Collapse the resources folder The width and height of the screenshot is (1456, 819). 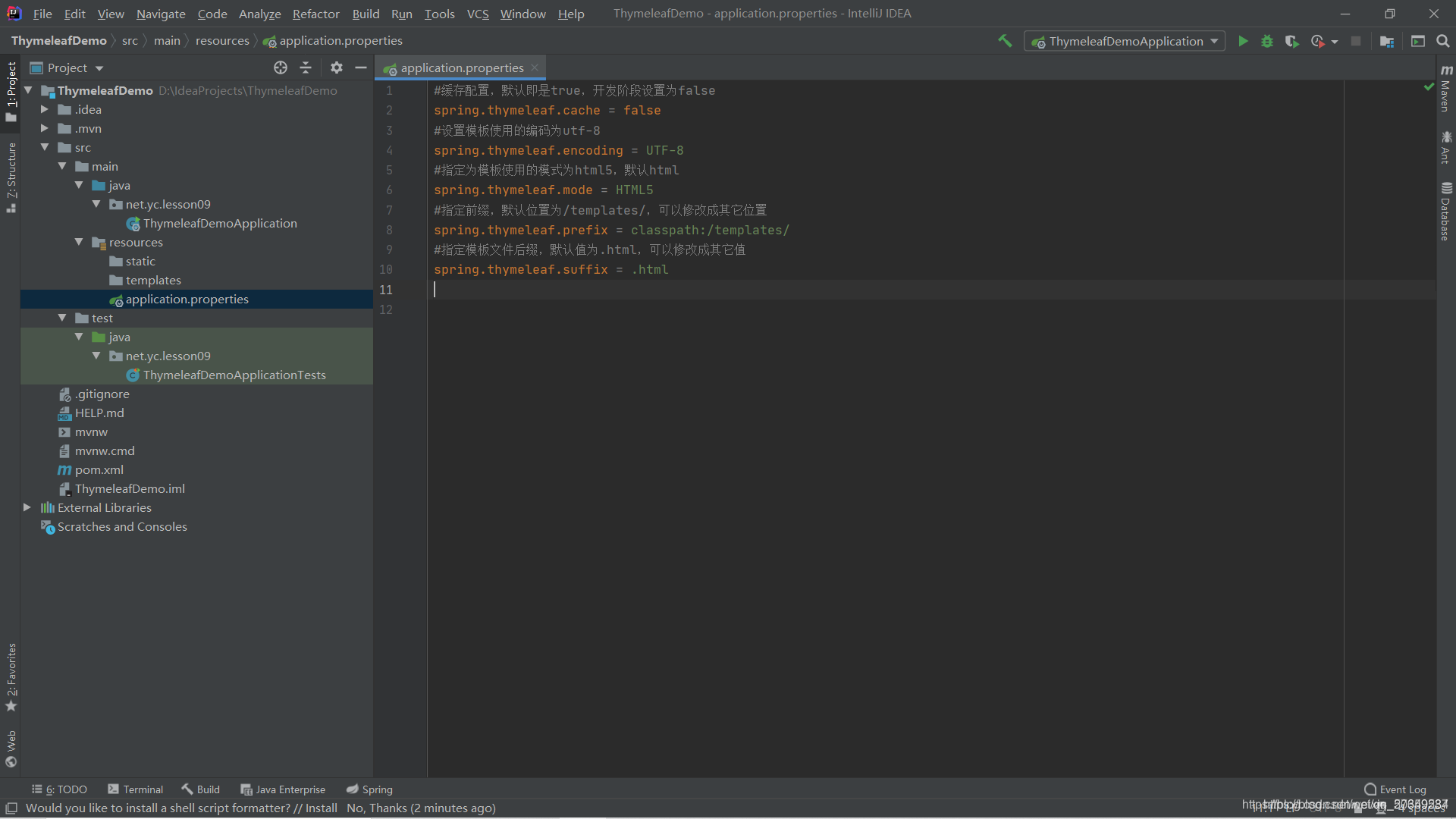[x=79, y=242]
